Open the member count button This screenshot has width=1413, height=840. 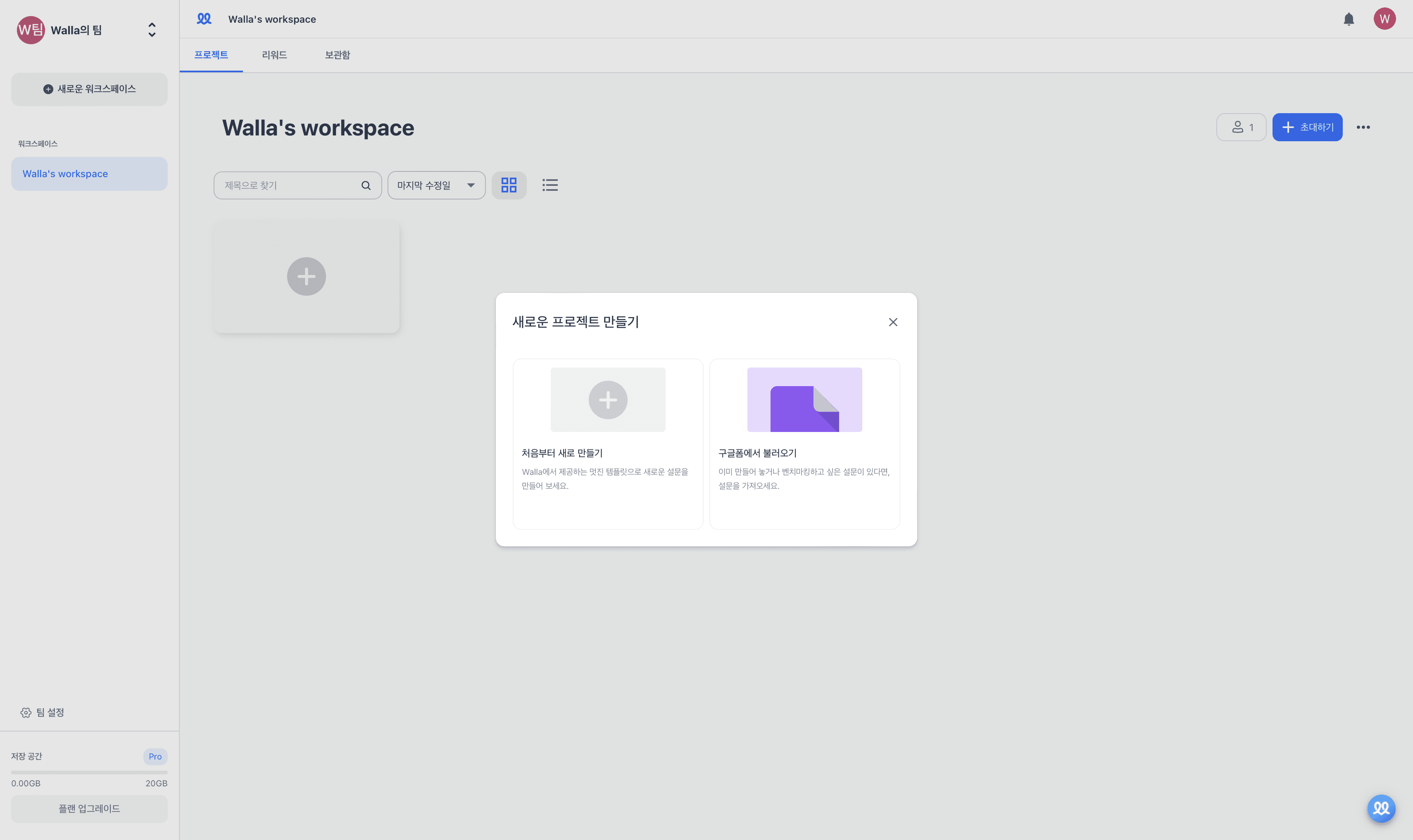point(1241,127)
